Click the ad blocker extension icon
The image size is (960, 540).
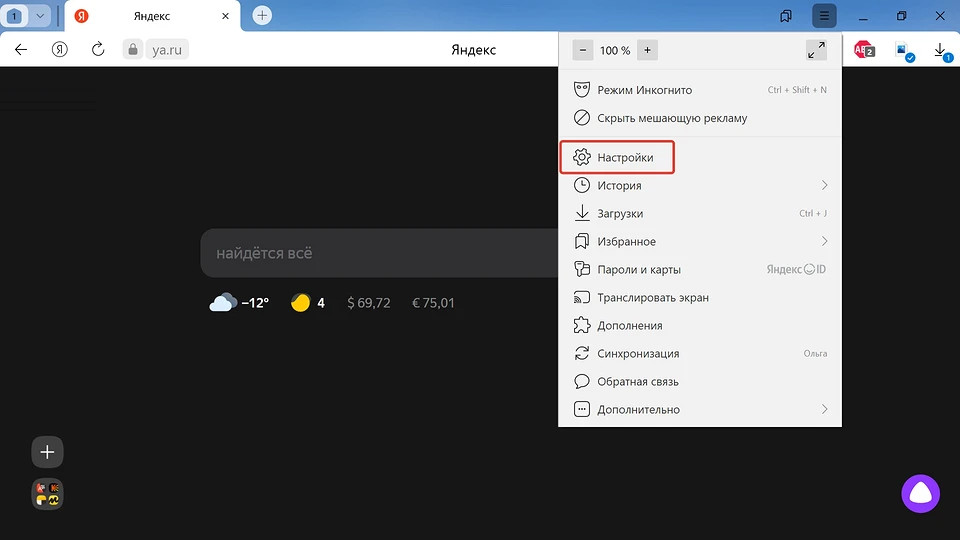[863, 50]
